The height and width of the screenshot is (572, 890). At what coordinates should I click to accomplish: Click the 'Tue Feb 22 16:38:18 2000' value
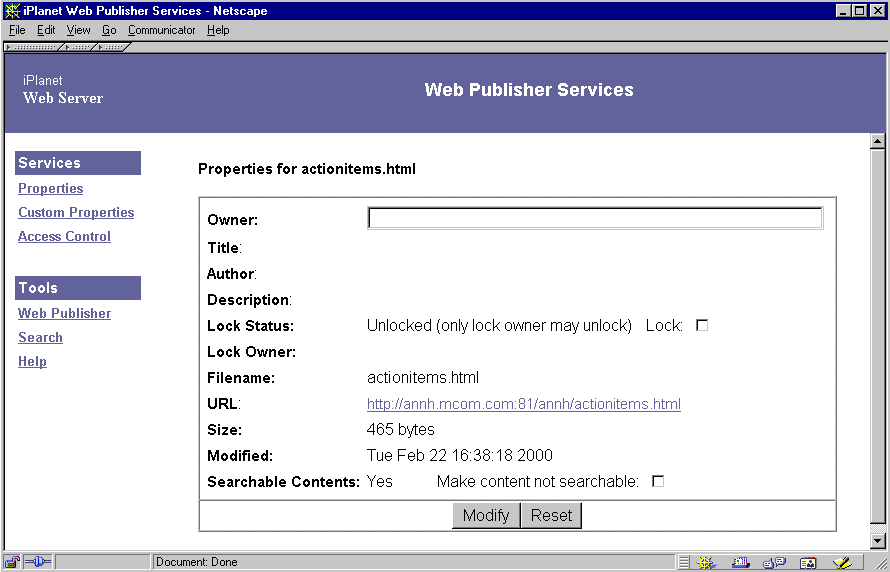tap(460, 456)
